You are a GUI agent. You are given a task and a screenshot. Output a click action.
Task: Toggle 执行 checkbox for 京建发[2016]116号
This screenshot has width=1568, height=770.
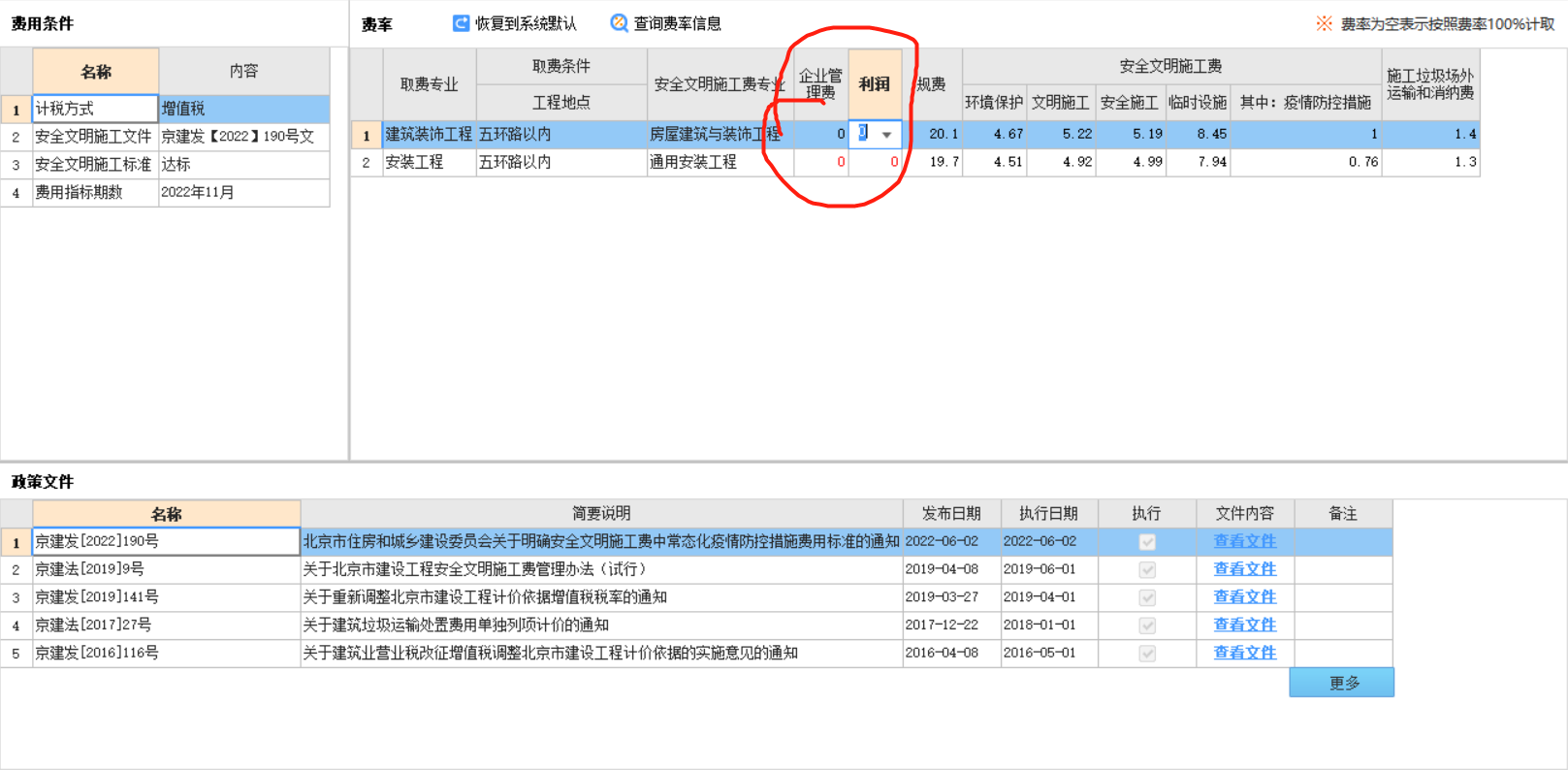[x=1147, y=654]
